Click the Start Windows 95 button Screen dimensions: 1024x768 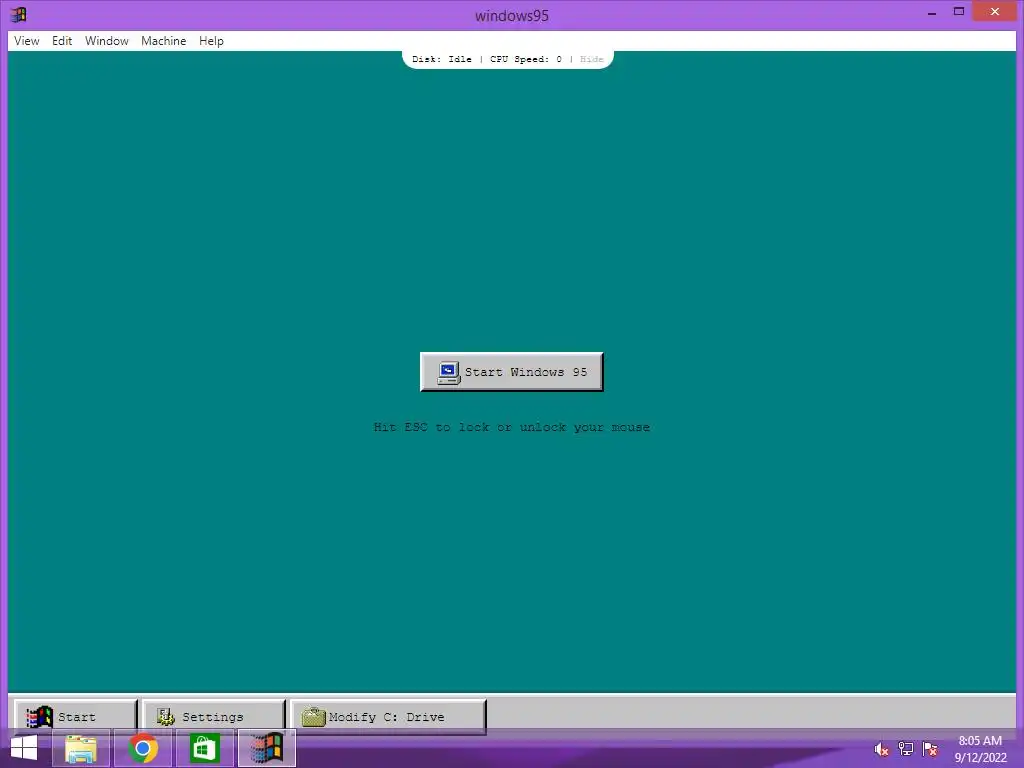coord(511,372)
